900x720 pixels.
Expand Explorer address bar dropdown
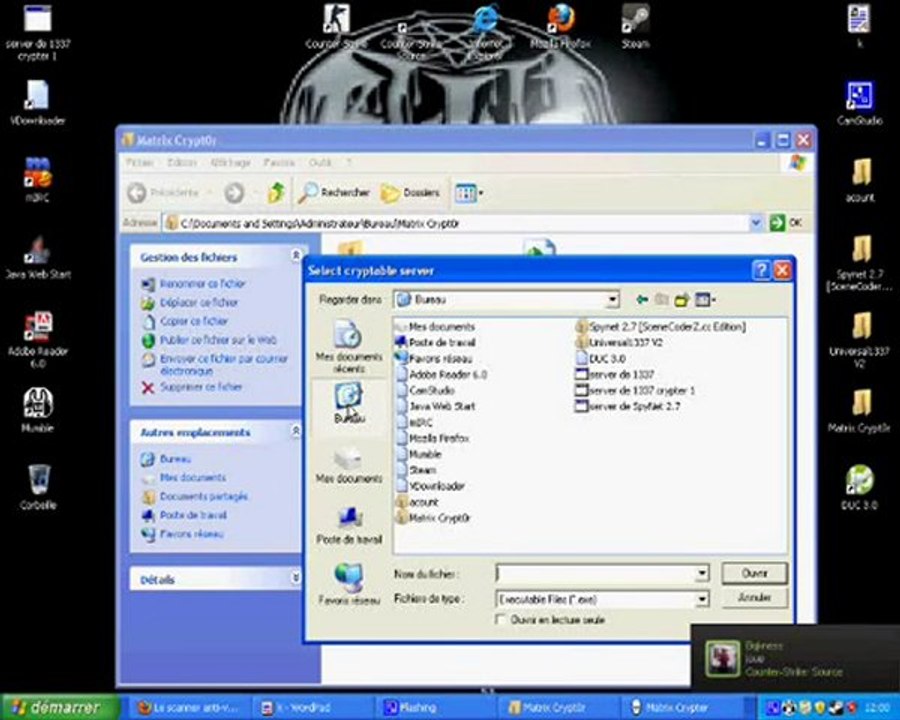(x=756, y=223)
